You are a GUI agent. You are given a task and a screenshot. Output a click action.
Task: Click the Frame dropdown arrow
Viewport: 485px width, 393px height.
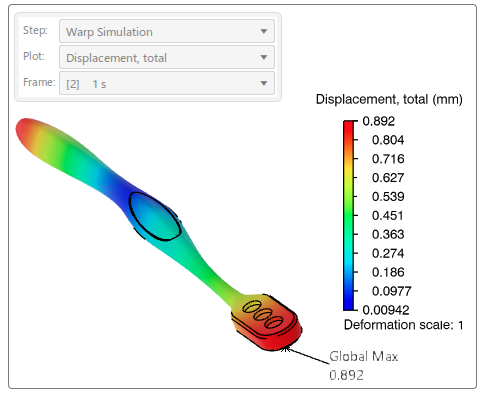(x=264, y=83)
